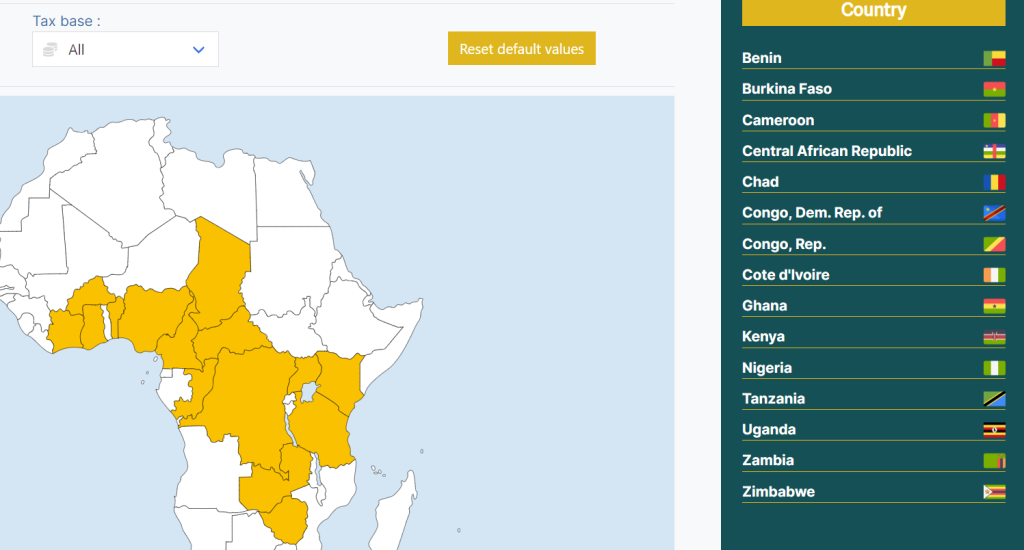The height and width of the screenshot is (550, 1024).
Task: Click the coins icon in Tax base field
Action: pos(50,49)
